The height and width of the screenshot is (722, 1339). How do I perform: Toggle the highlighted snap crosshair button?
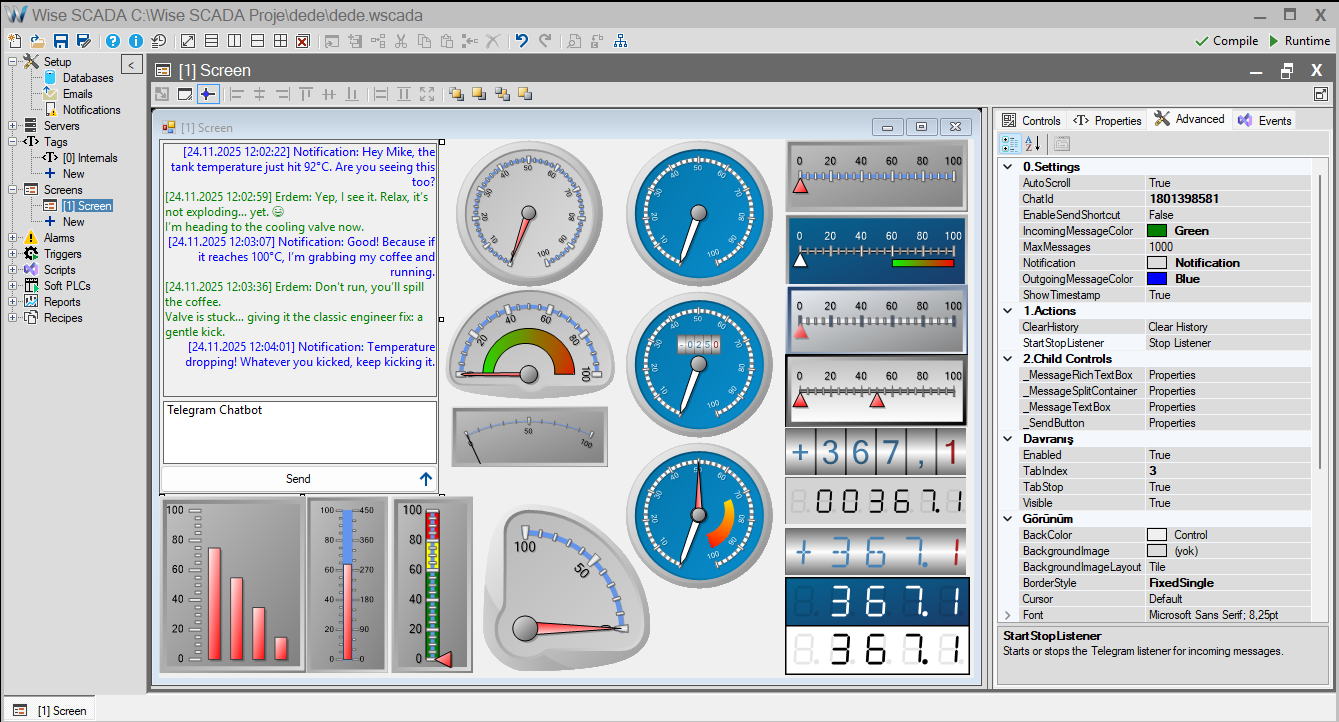tap(207, 94)
